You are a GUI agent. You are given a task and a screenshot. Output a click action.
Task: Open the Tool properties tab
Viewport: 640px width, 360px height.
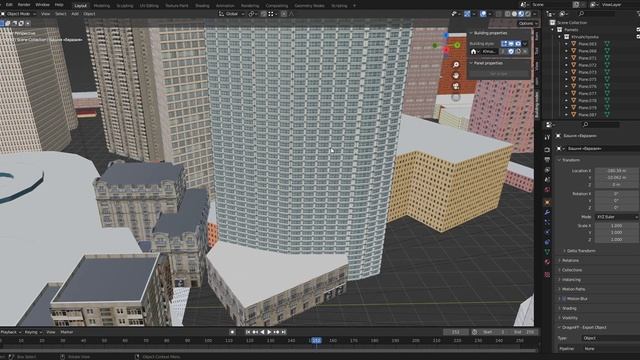point(547,138)
